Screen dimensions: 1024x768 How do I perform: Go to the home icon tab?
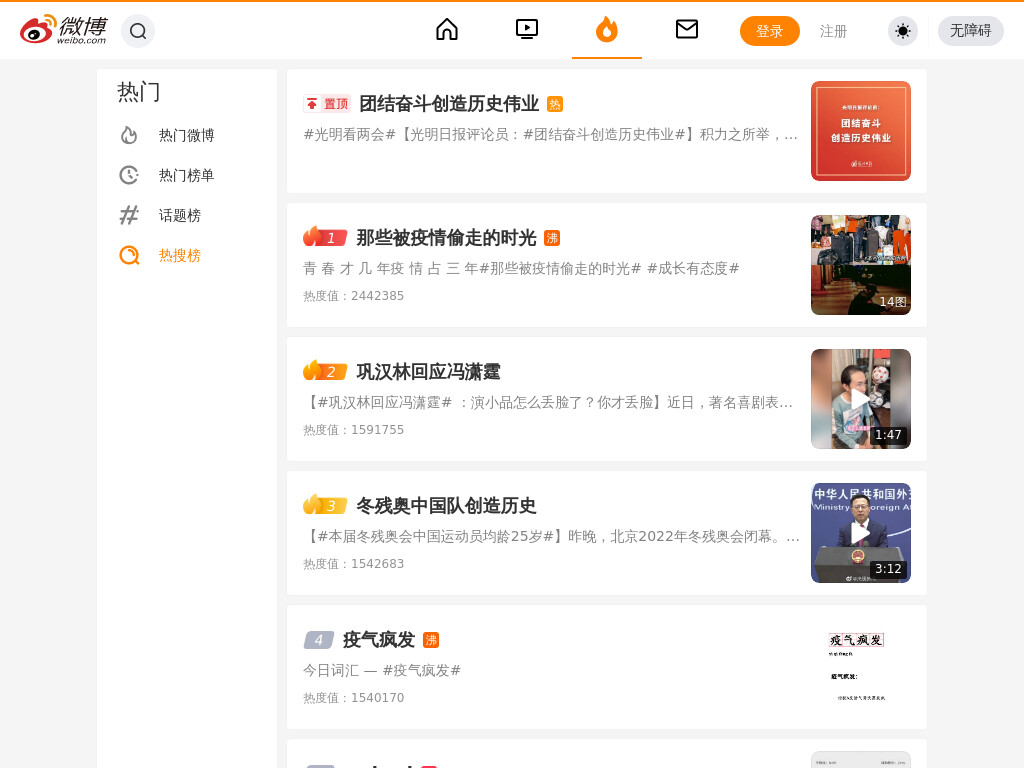(x=447, y=29)
